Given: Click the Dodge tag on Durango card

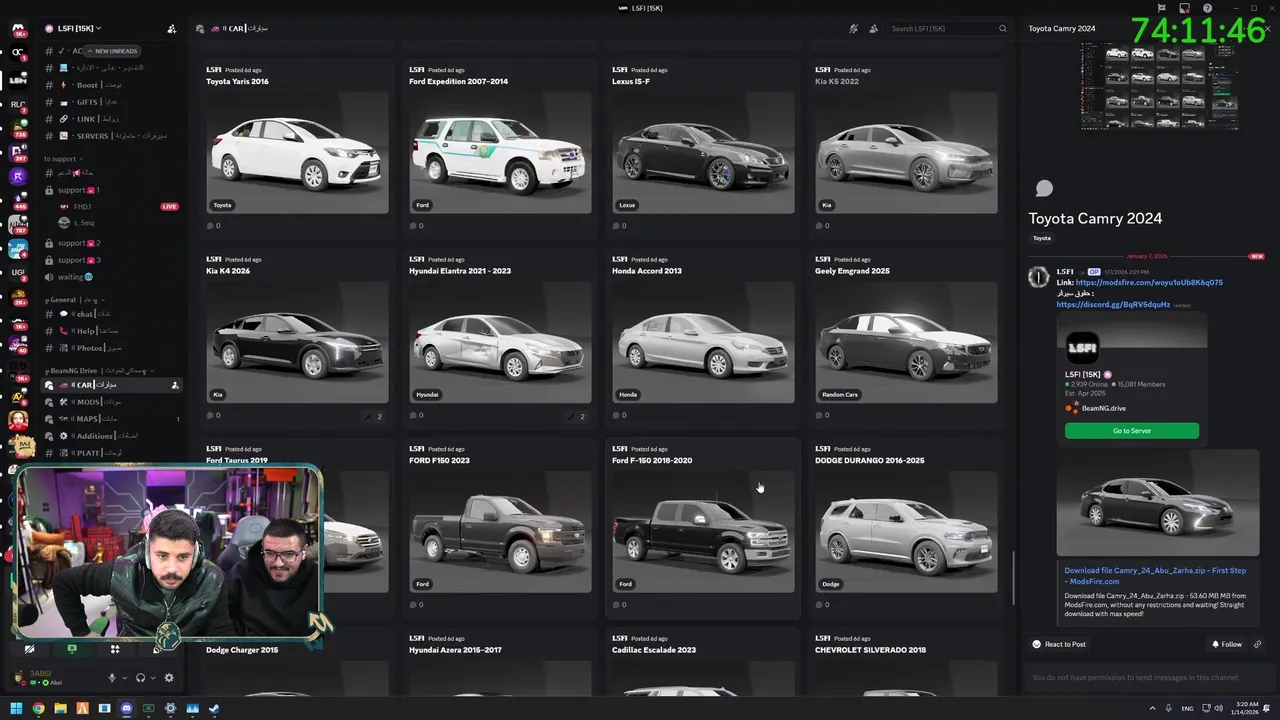Looking at the screenshot, I should coord(831,584).
